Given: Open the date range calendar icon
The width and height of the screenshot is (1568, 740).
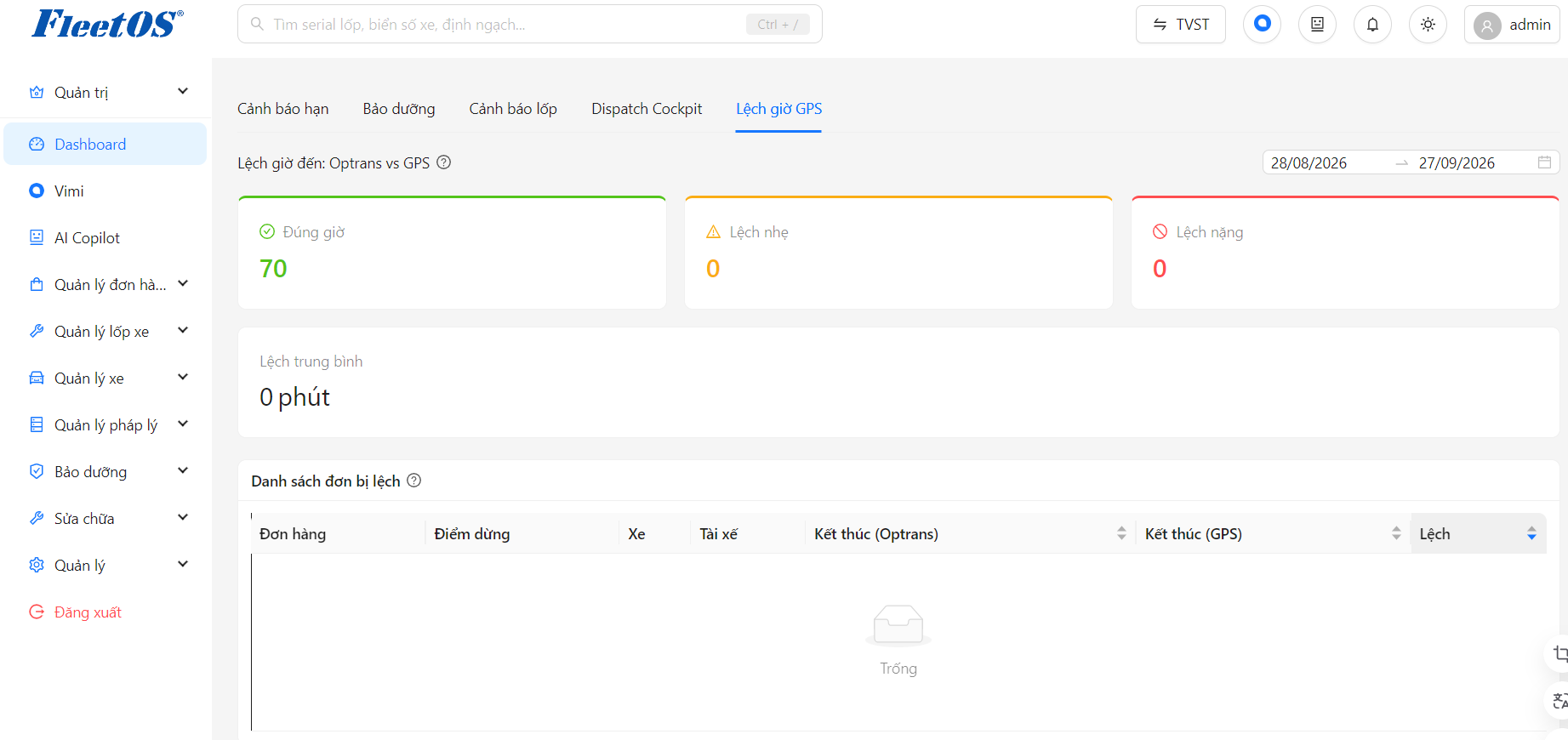Looking at the screenshot, I should tap(1544, 162).
